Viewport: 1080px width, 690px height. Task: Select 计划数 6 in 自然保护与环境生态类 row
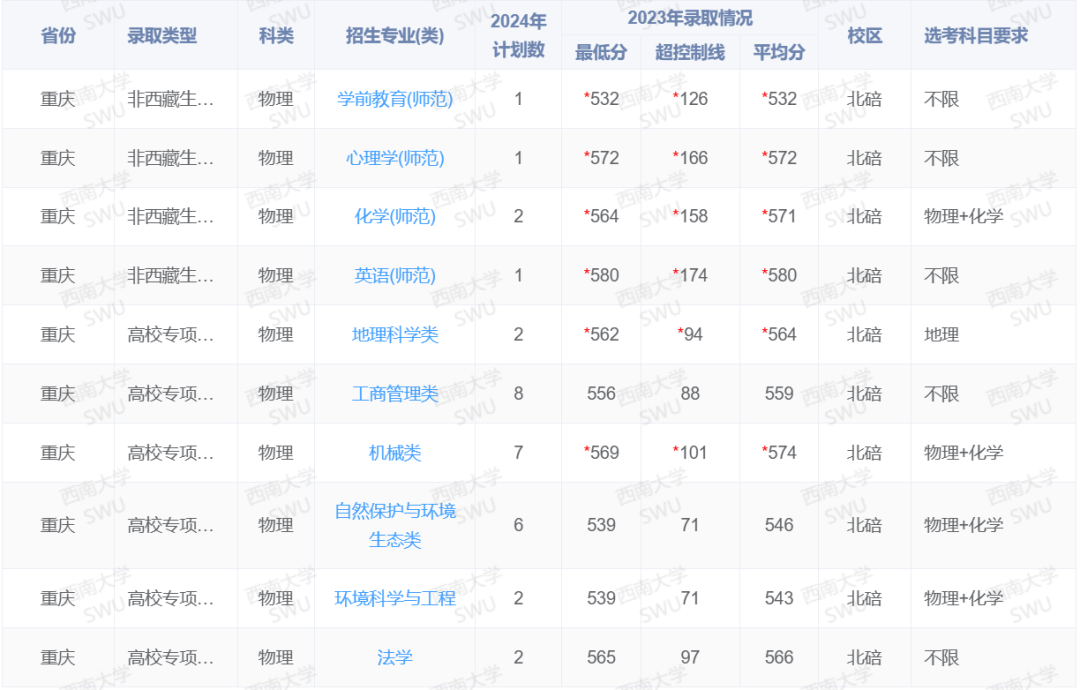pos(518,525)
